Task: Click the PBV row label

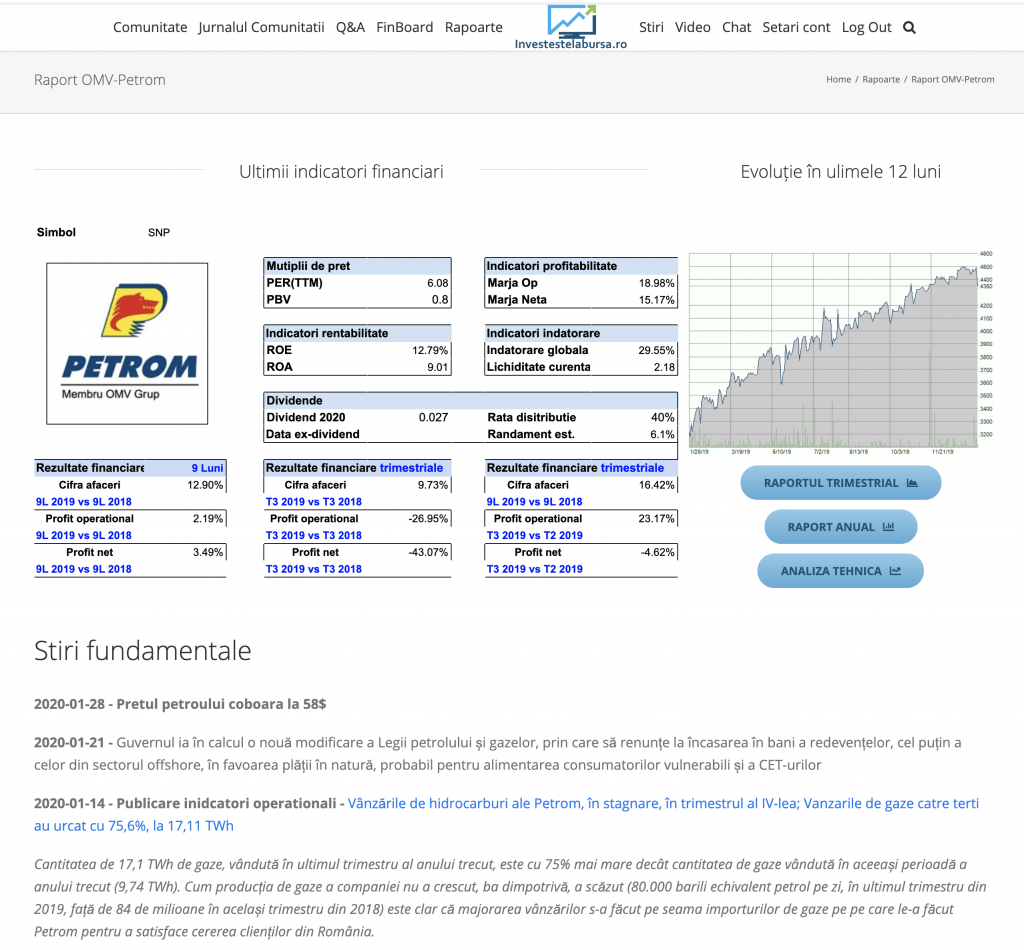Action: click(x=278, y=300)
